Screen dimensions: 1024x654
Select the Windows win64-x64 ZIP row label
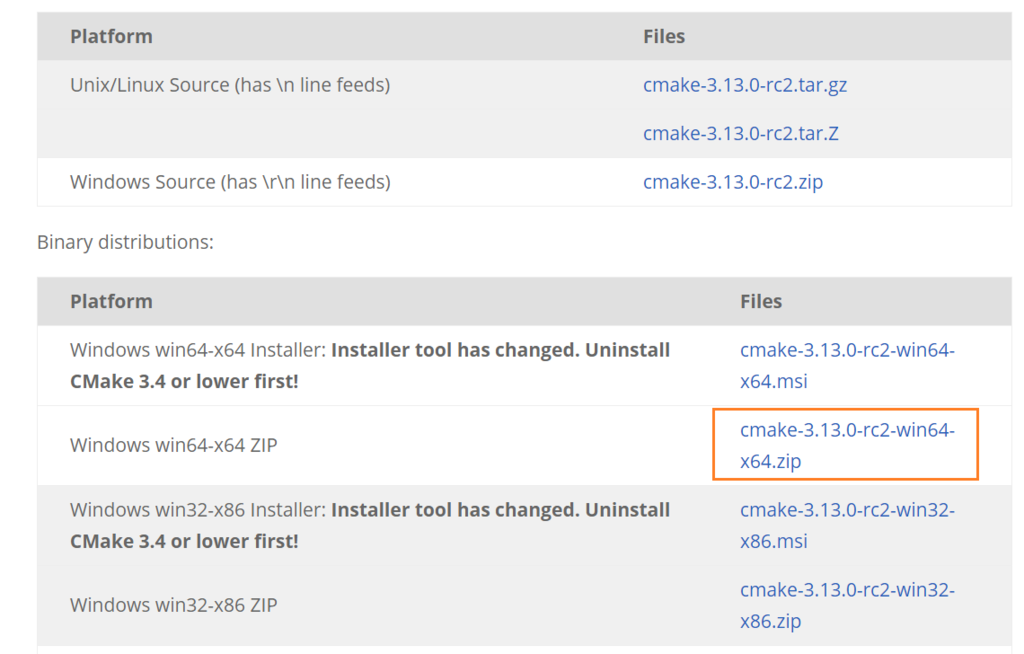[173, 445]
